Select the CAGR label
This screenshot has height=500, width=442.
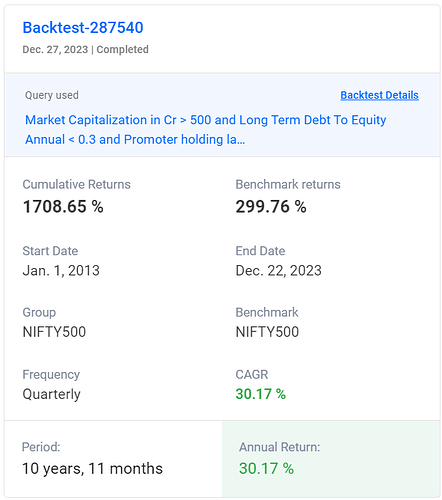tap(252, 374)
